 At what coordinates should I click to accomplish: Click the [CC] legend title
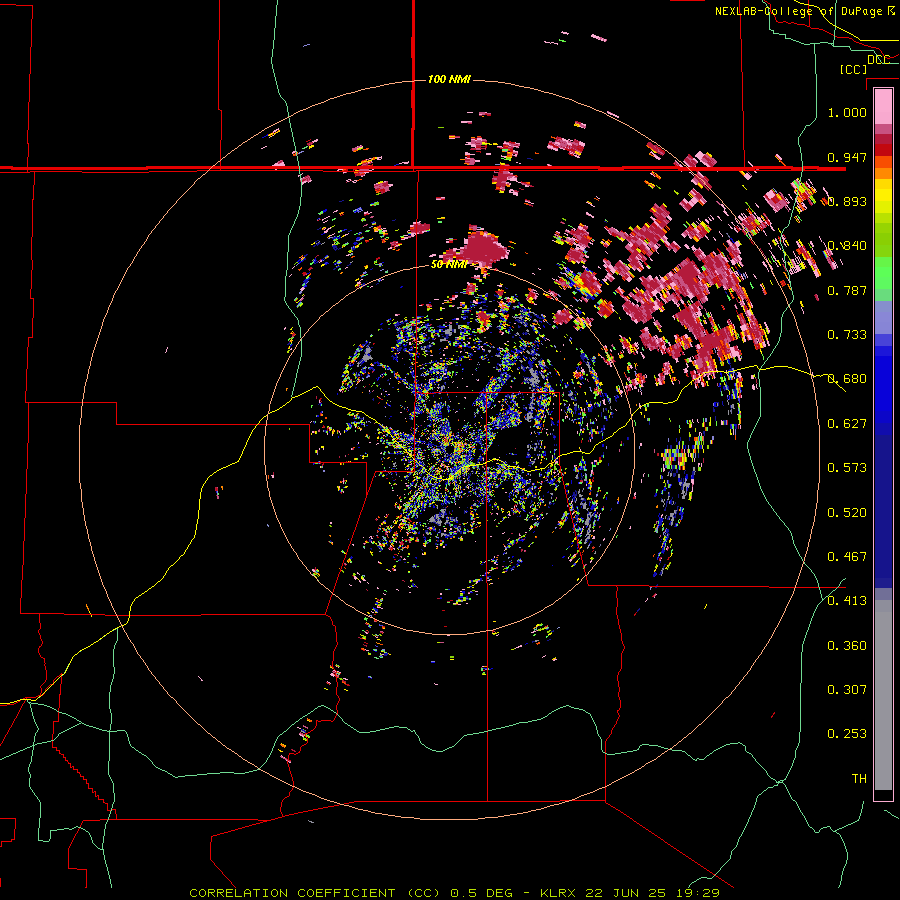click(853, 69)
